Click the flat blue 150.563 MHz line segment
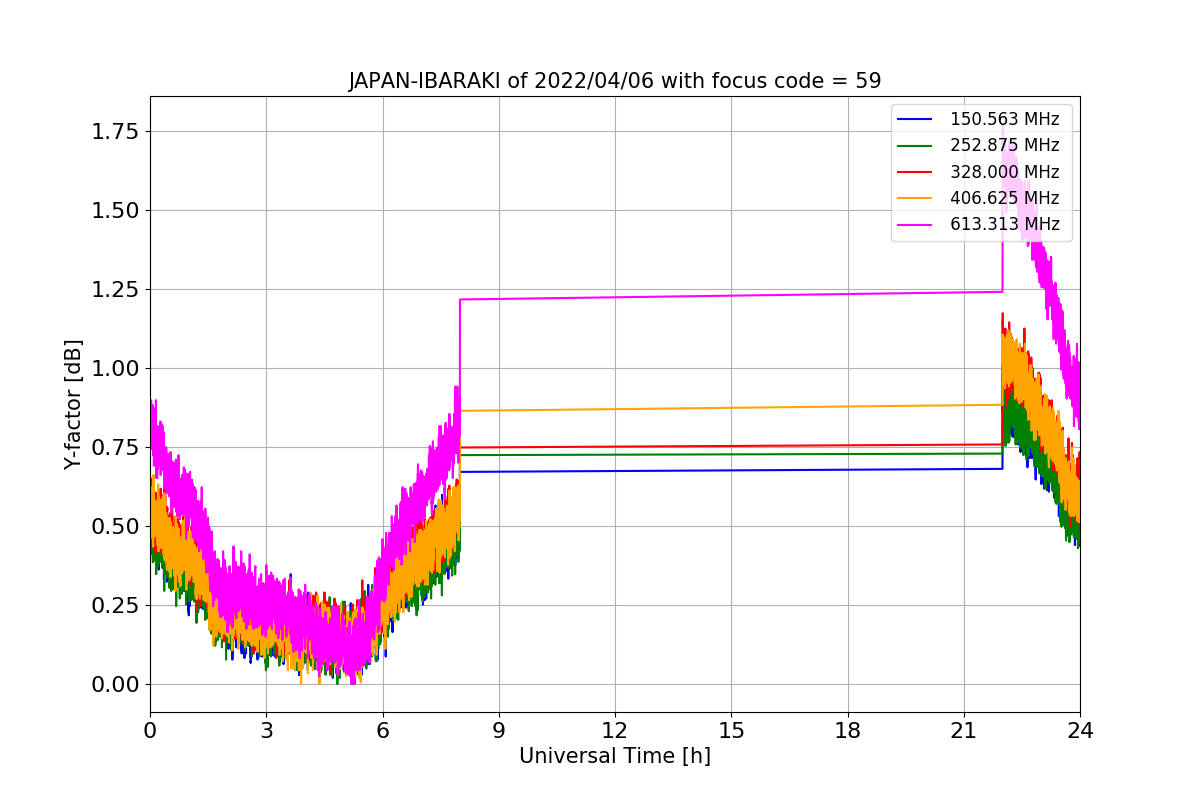1200x800 pixels. tap(731, 470)
